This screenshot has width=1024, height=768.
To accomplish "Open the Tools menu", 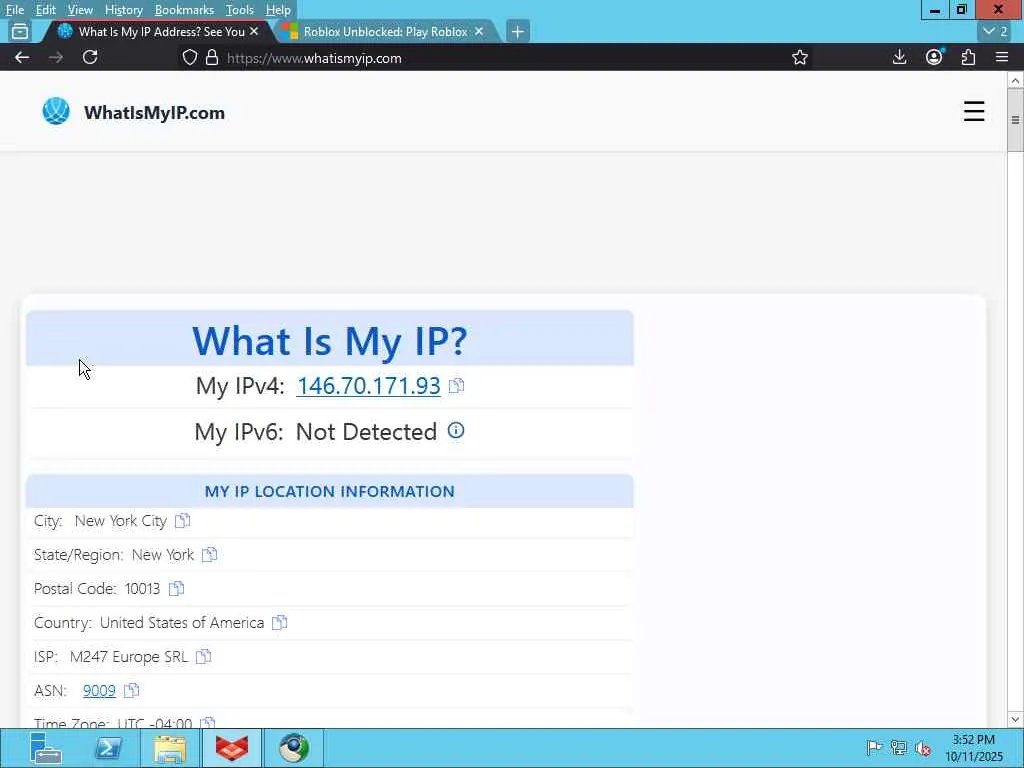I will point(240,10).
